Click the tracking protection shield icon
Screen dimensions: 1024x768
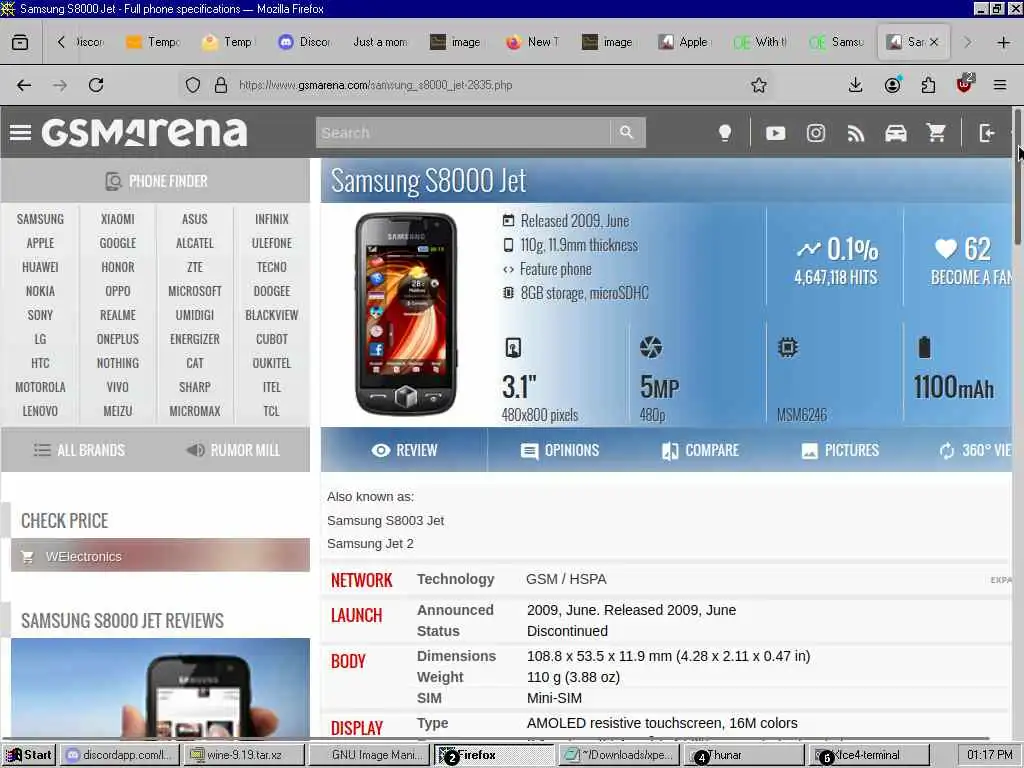pos(193,85)
